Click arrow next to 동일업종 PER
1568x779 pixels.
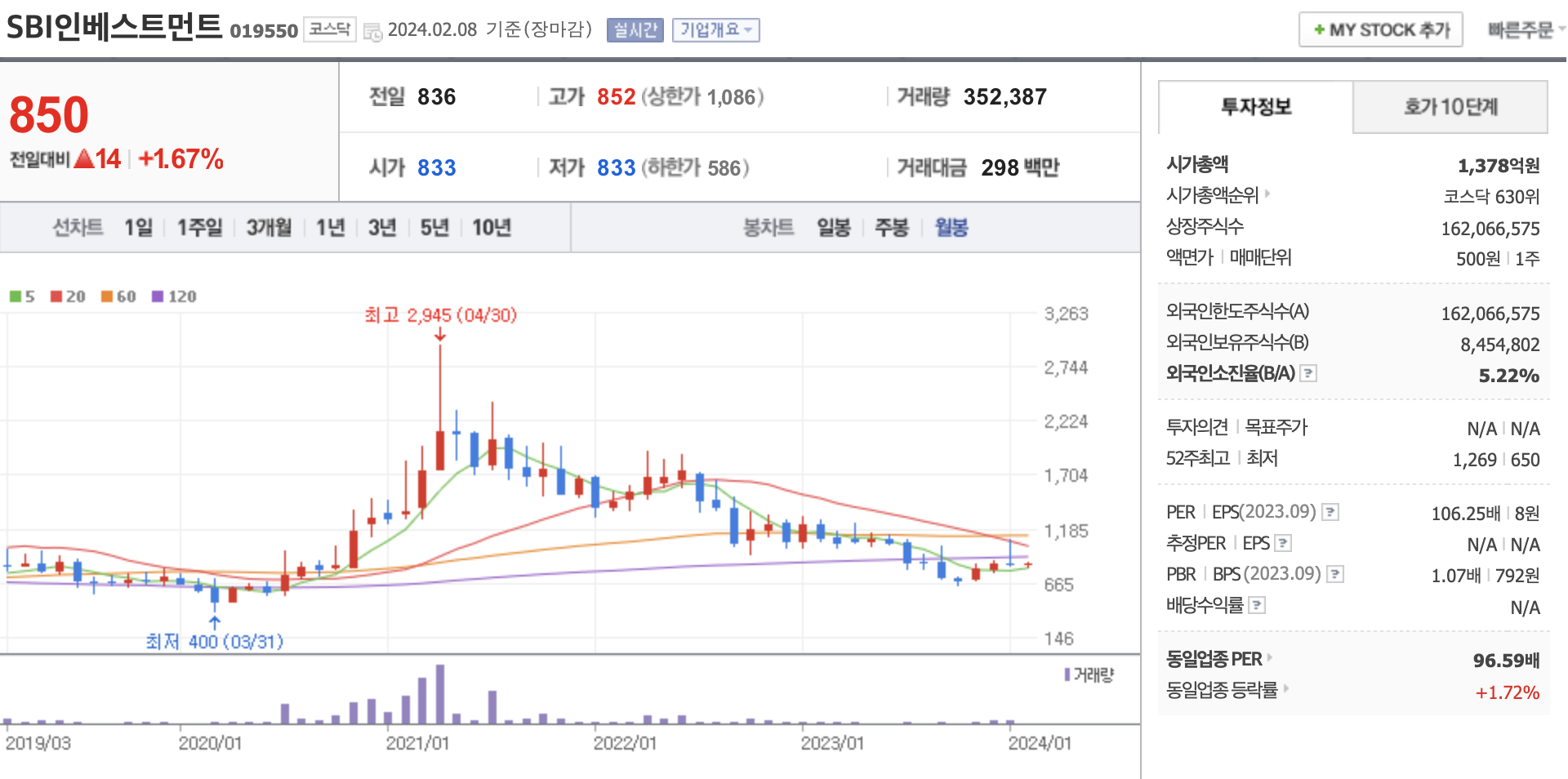(x=1270, y=657)
